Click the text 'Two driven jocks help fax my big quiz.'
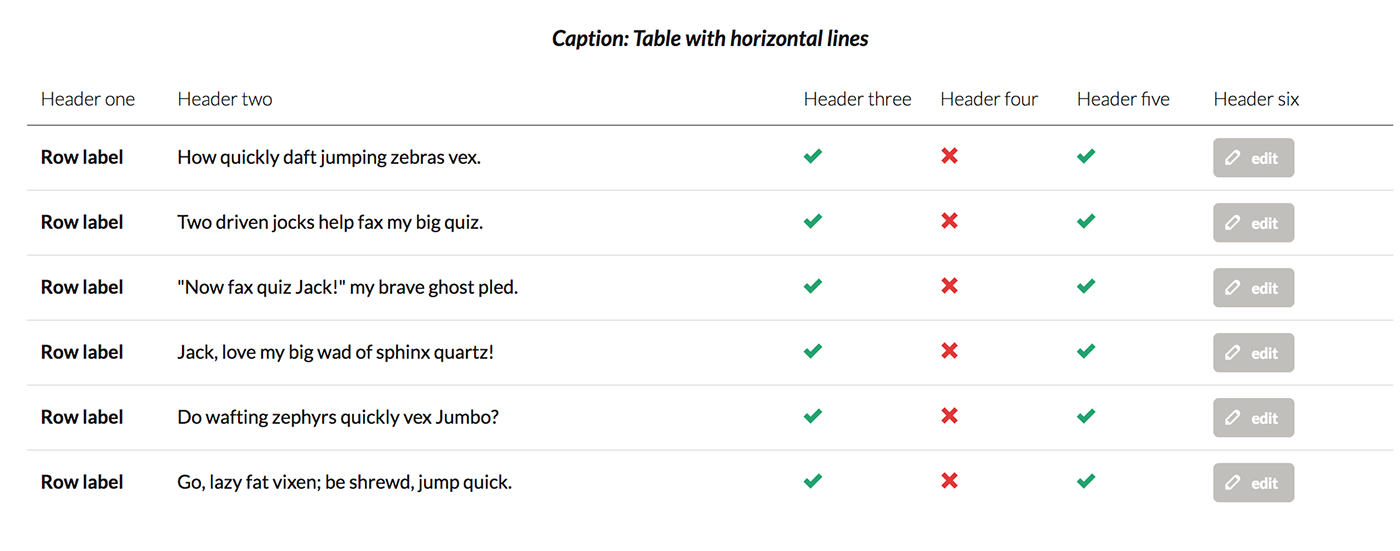 point(330,222)
